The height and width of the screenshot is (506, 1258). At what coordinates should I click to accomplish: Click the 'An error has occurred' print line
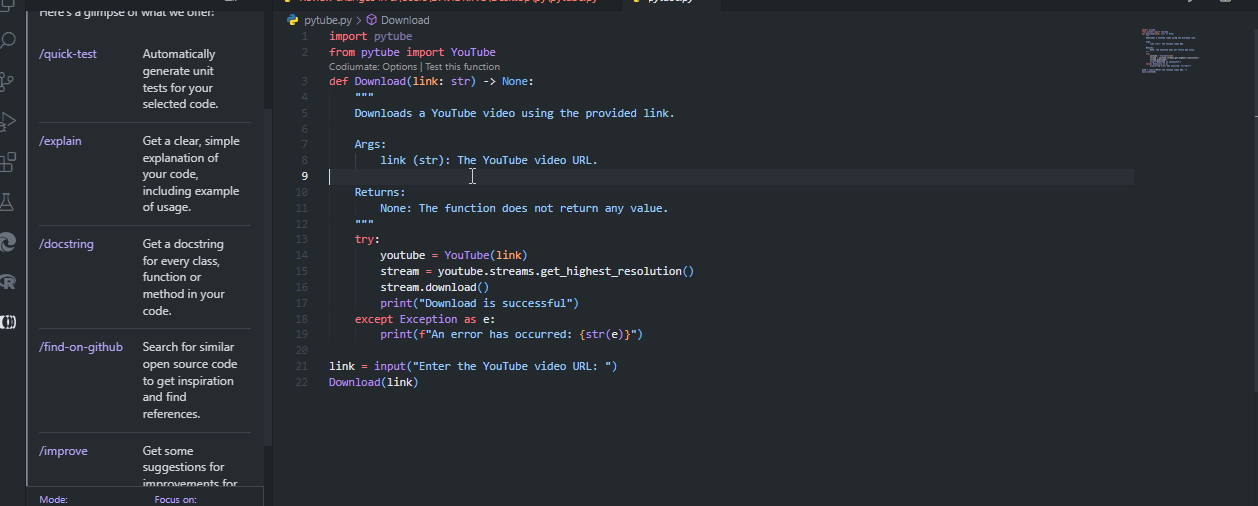point(511,334)
